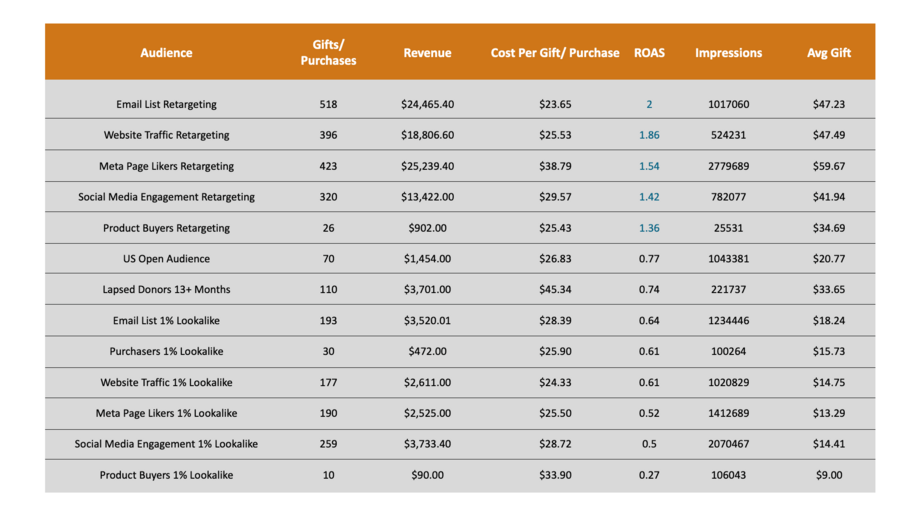Click the blue 1.54 ROAS value
This screenshot has width=921, height=518.
pos(649,166)
